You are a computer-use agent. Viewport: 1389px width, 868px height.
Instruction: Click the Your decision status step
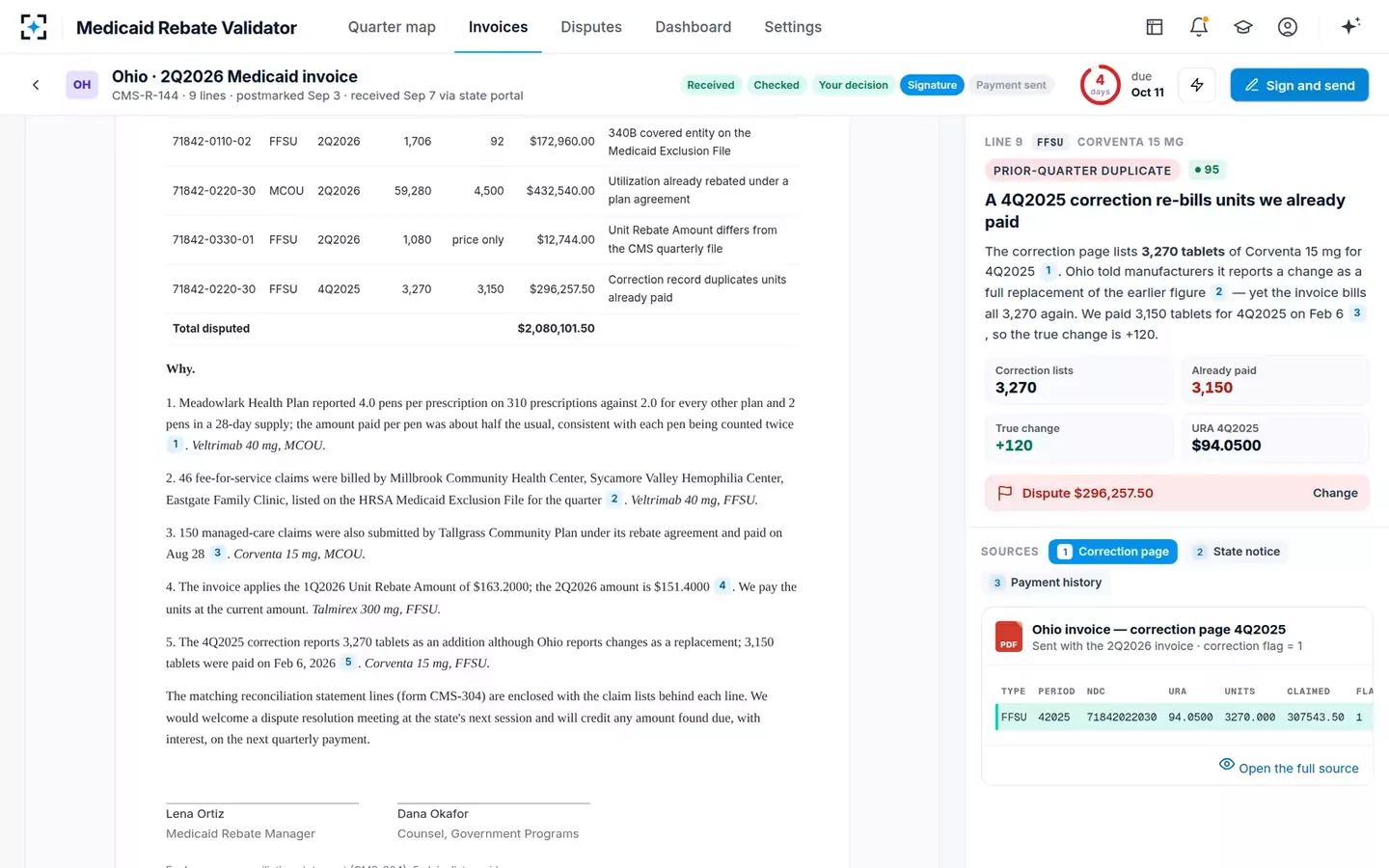854,85
